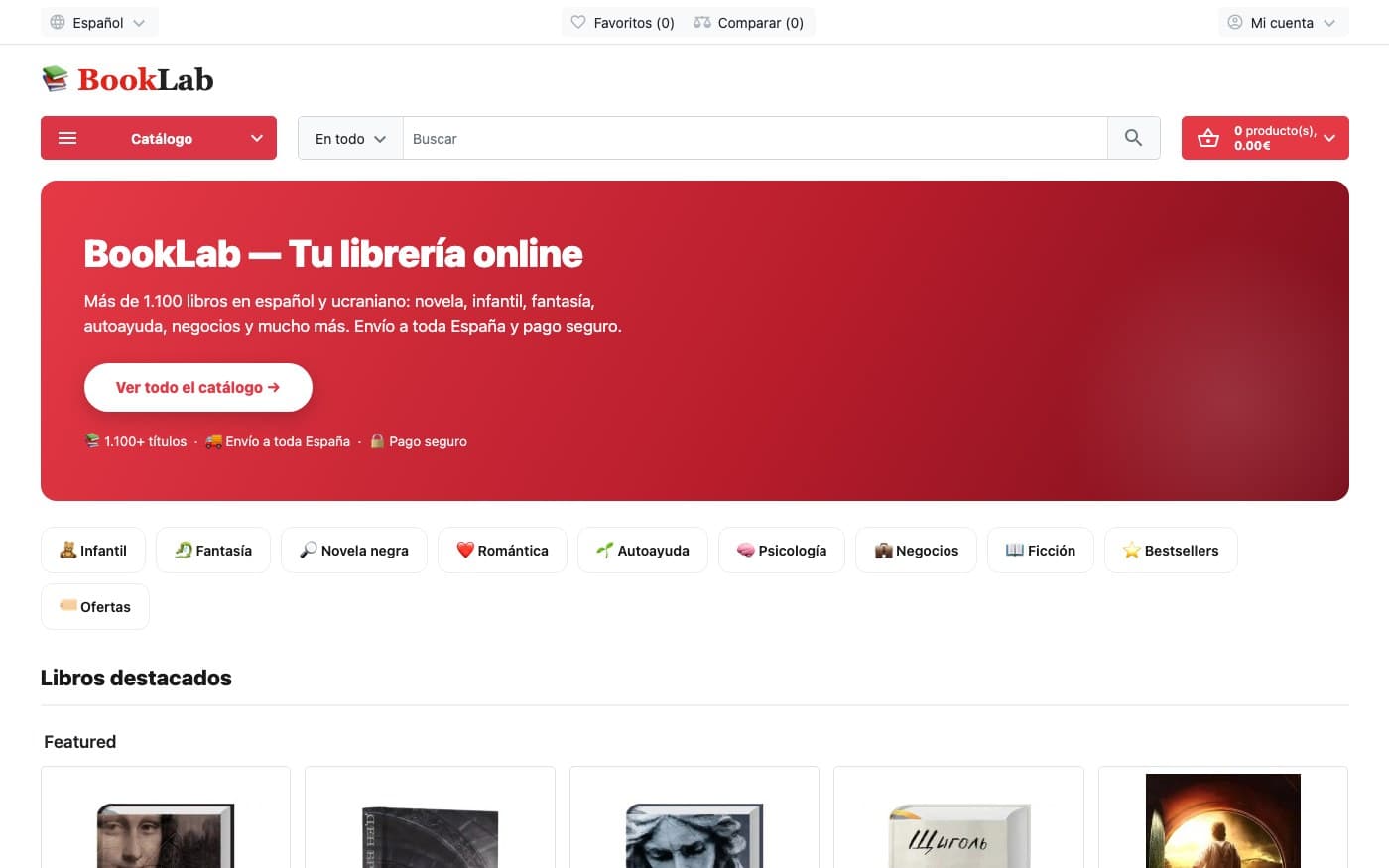The height and width of the screenshot is (868, 1389).
Task: Click the statue face book cover thumbnail
Action: coord(694,835)
